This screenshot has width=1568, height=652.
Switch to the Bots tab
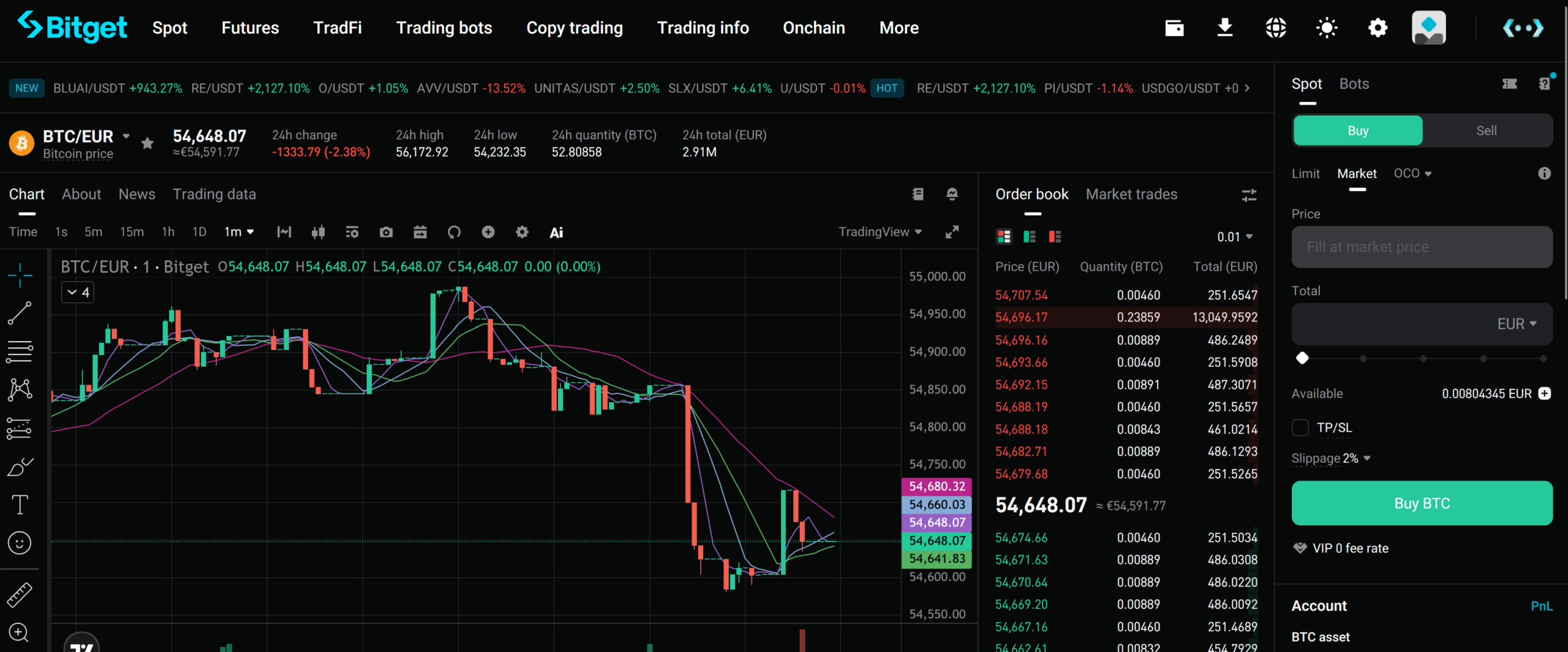1354,84
